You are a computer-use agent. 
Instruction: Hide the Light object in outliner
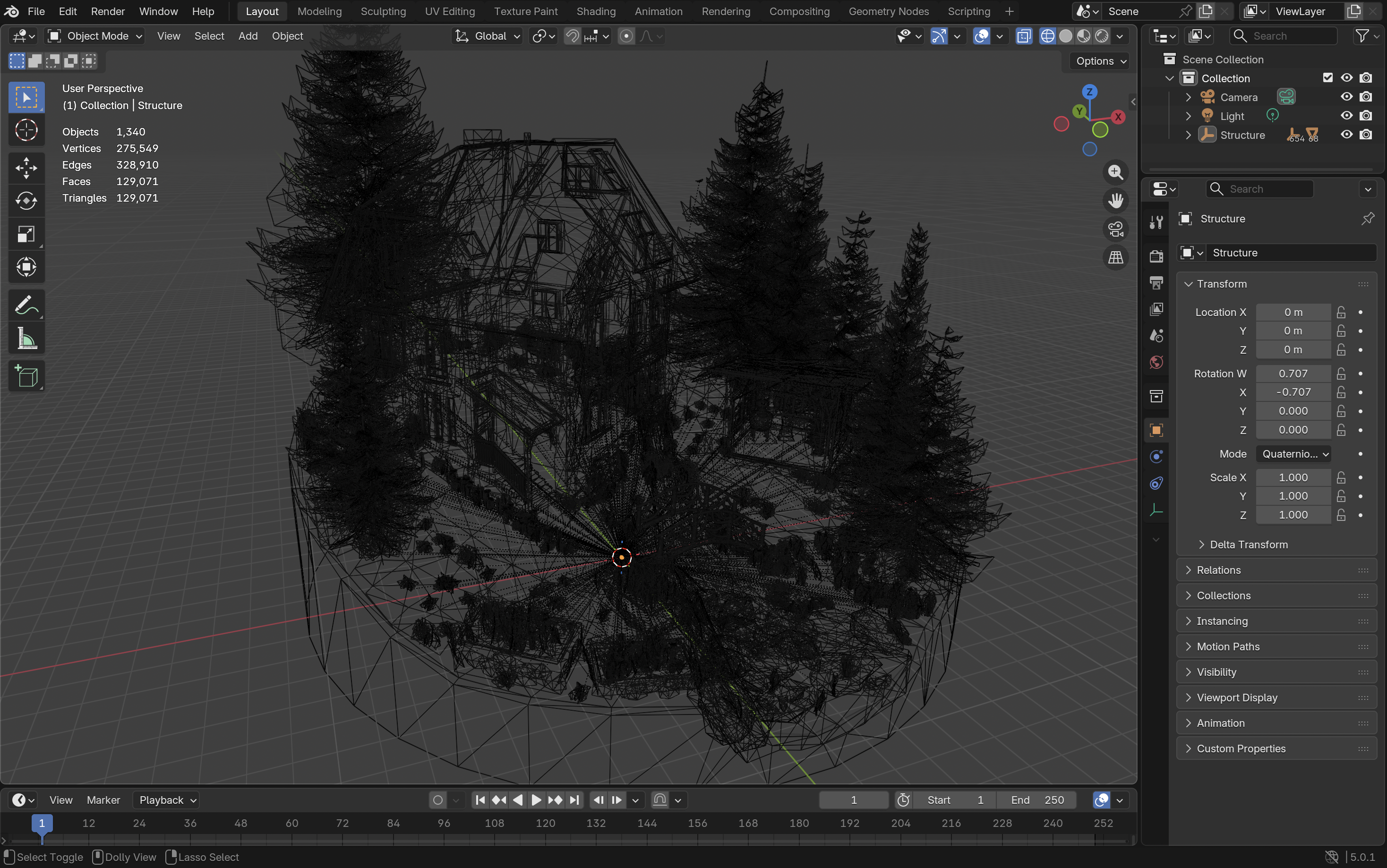1346,116
